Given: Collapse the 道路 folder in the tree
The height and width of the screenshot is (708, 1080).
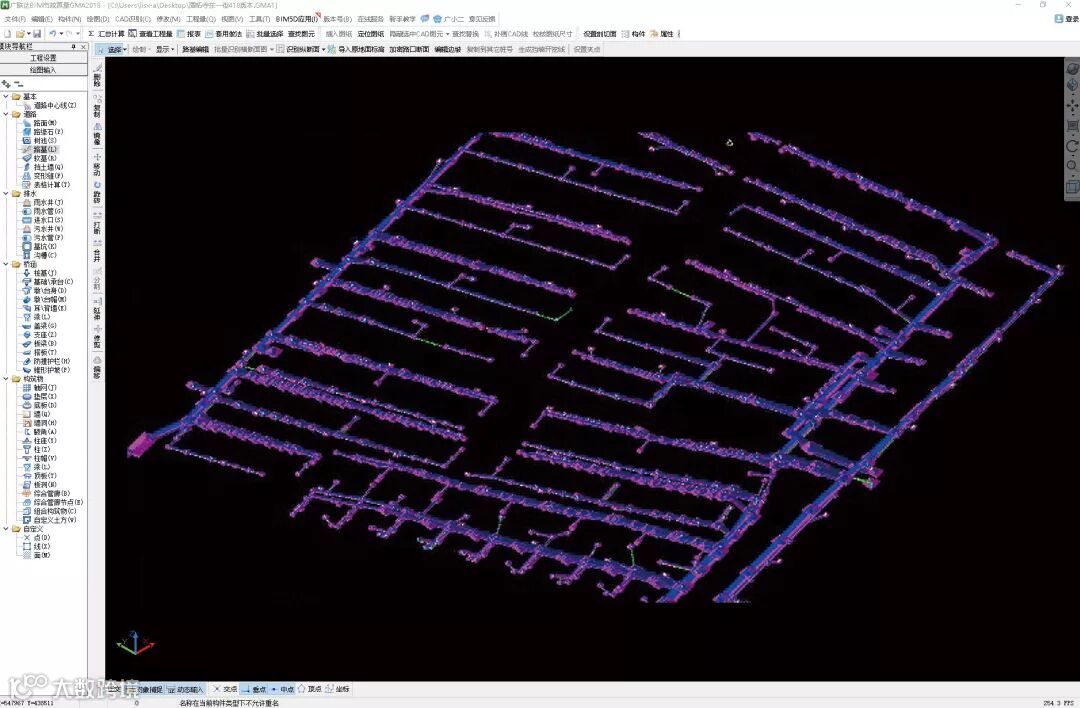Looking at the screenshot, I should click(6, 114).
